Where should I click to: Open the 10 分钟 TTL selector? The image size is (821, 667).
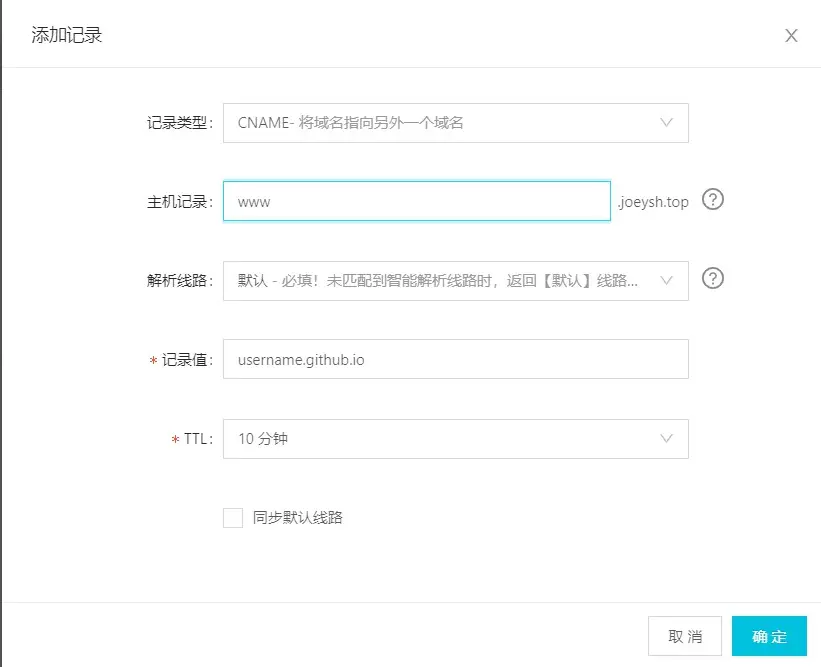456,439
